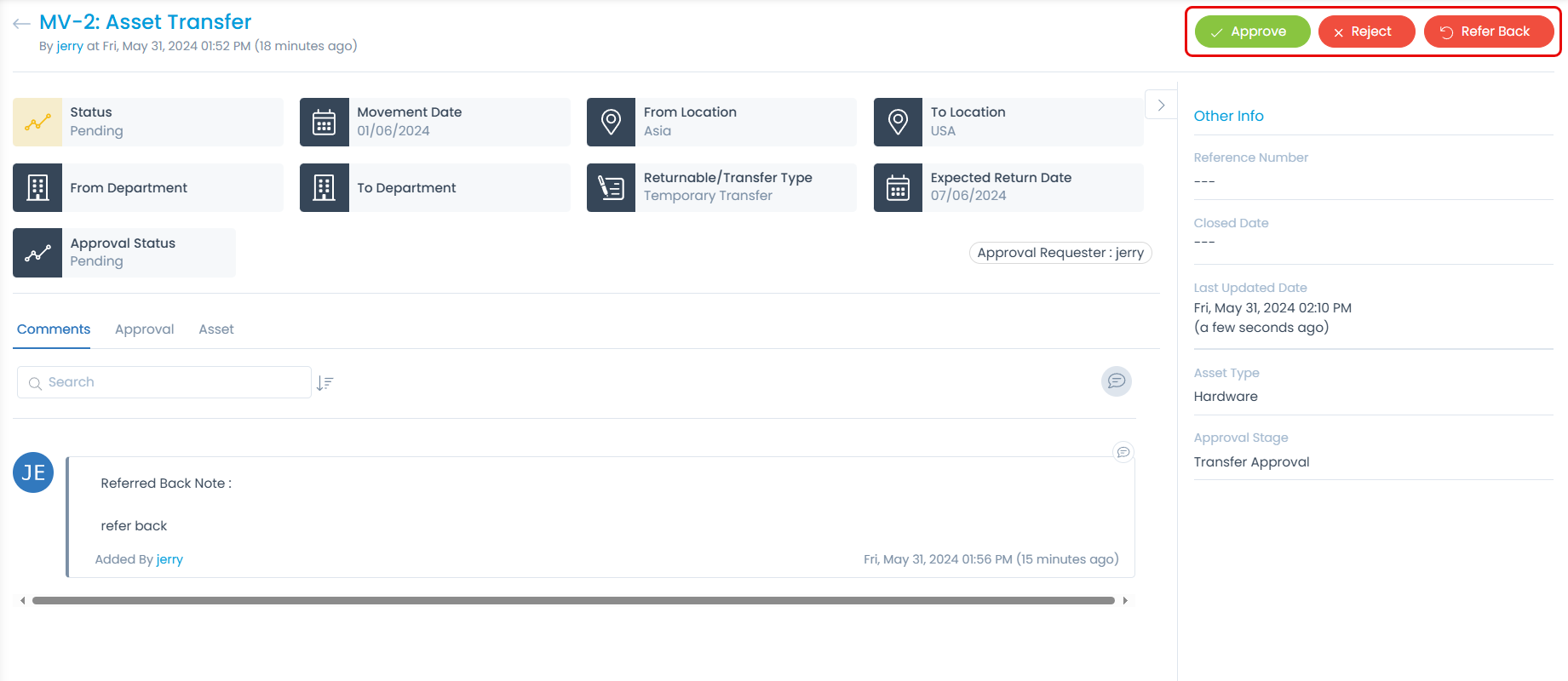Viewport: 1568px width, 681px height.
Task: Click the Expected Return Date calendar icon
Action: [x=898, y=187]
